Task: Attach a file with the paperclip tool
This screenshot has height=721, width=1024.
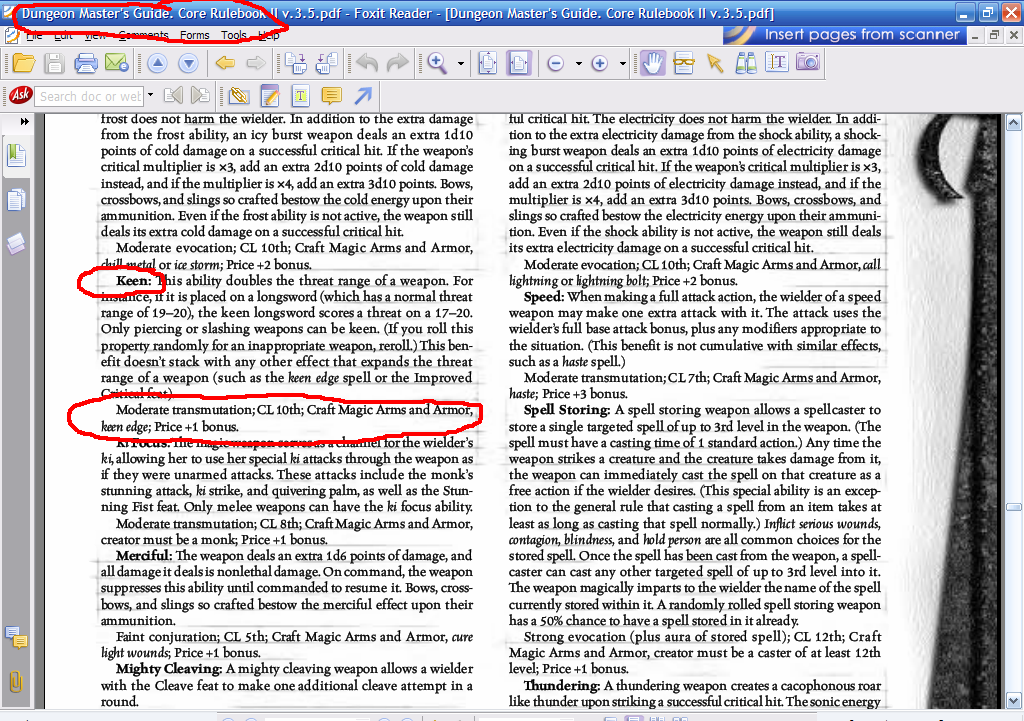Action: tap(239, 96)
